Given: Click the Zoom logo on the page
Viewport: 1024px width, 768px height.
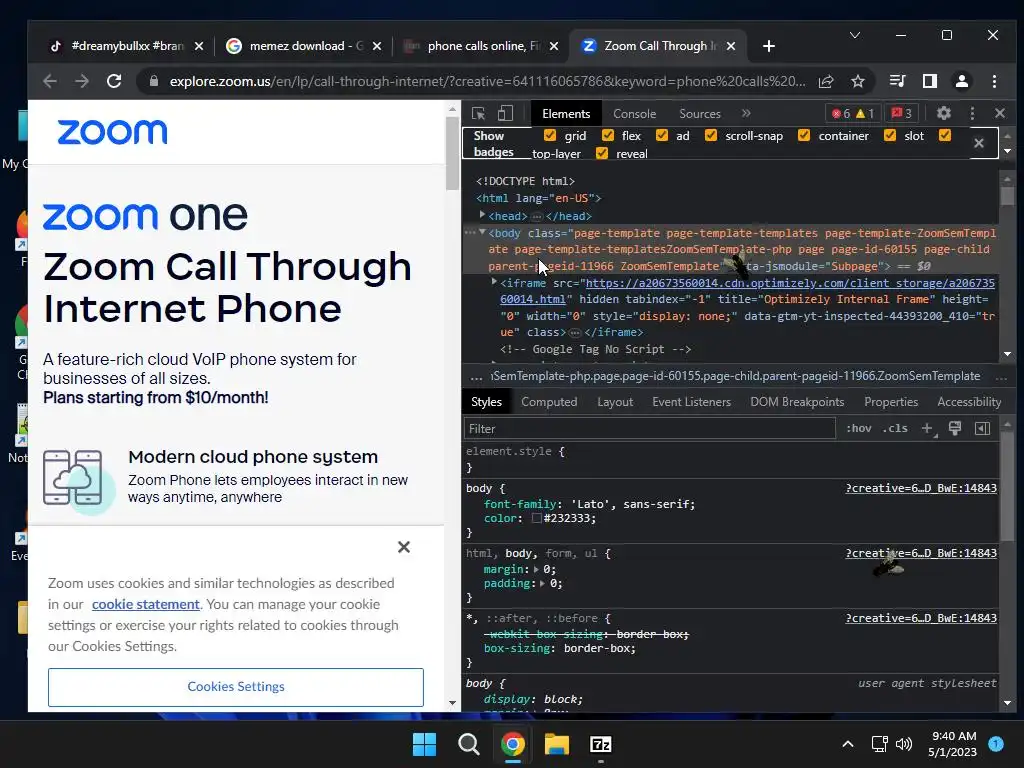Looking at the screenshot, I should [112, 132].
